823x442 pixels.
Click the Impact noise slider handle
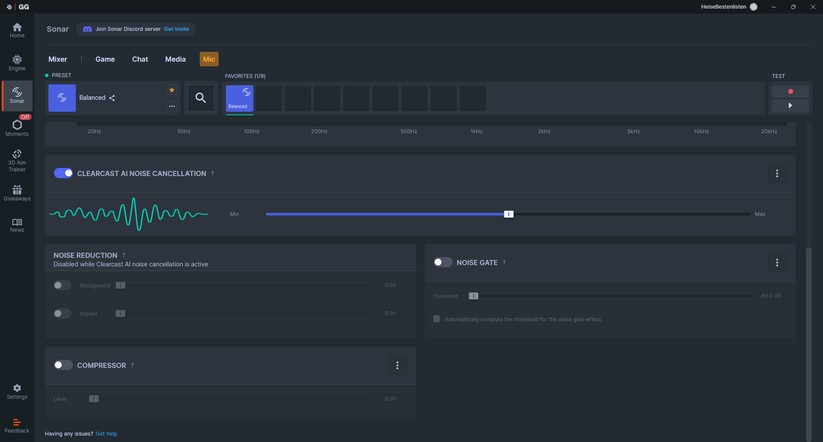(120, 313)
